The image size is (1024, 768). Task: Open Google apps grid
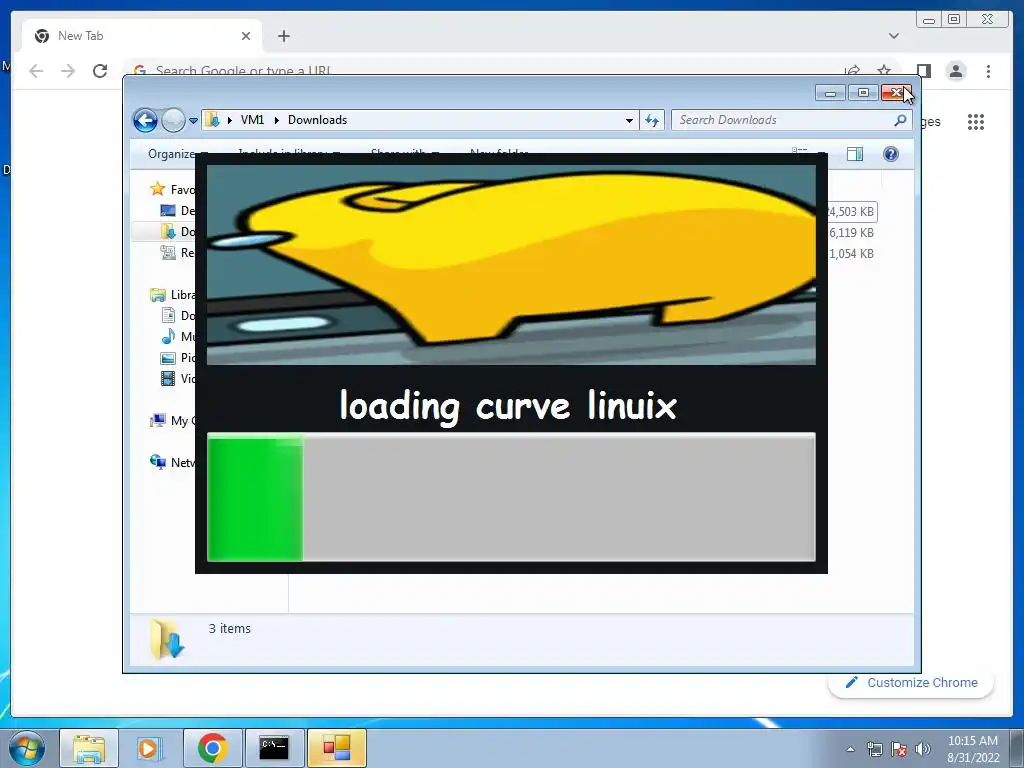pos(976,121)
